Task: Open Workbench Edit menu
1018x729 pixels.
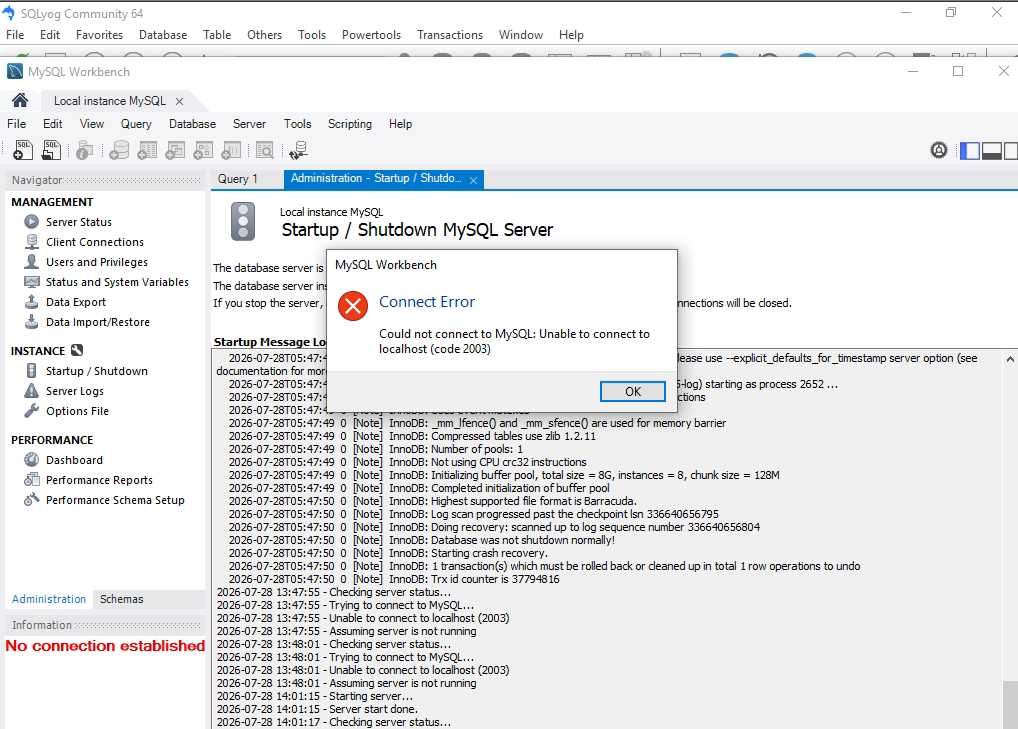Action: point(53,124)
